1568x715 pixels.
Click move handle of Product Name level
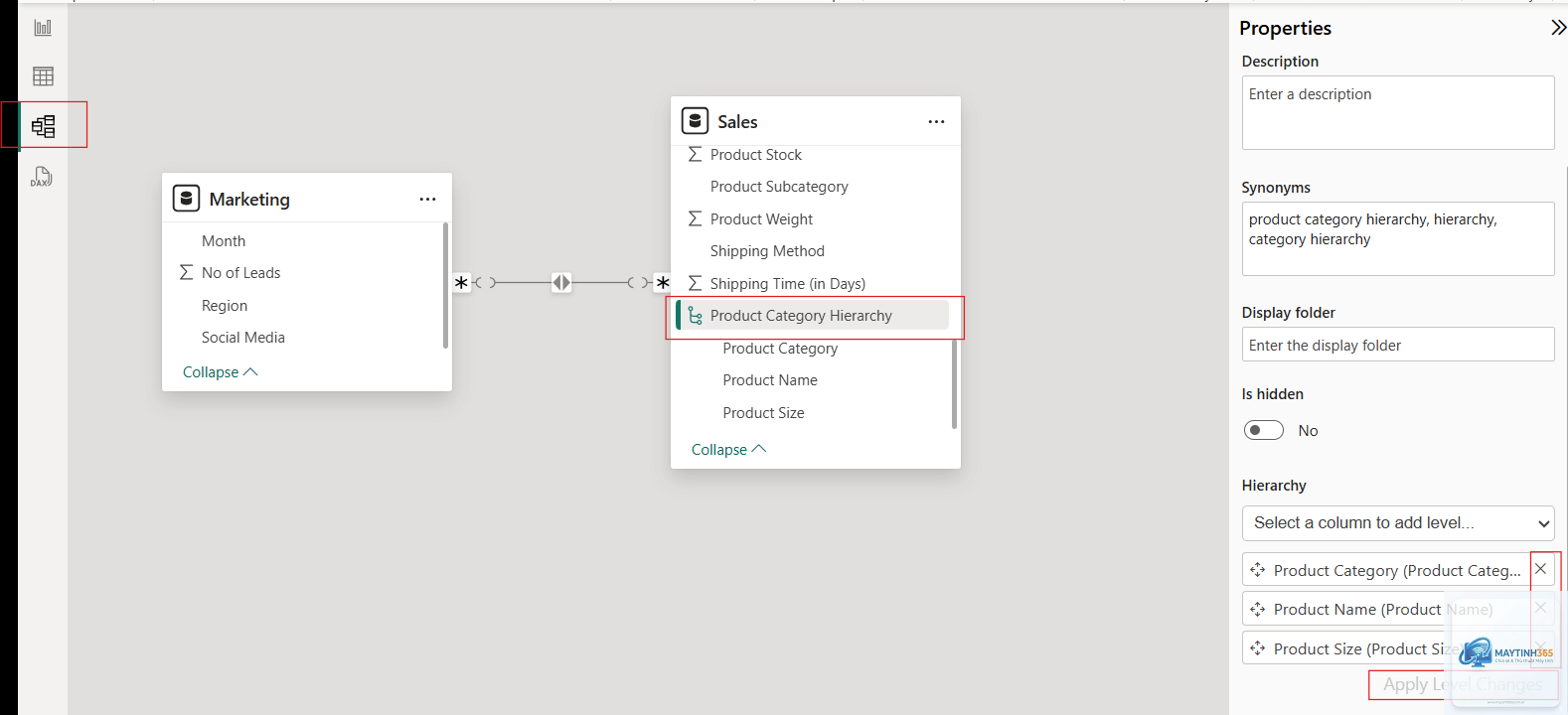pos(1258,609)
